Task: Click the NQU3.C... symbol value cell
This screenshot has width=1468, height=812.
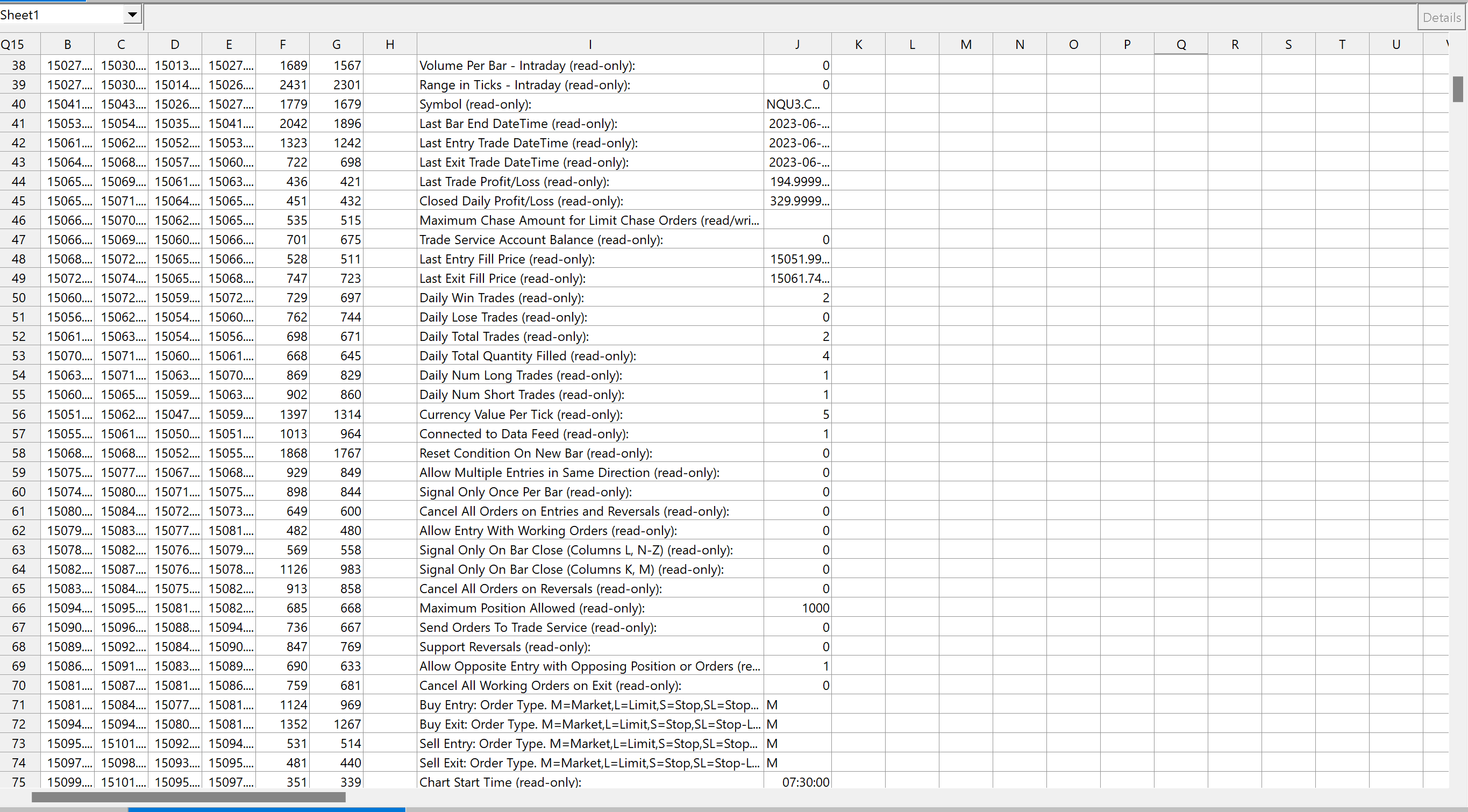Action: tap(797, 104)
